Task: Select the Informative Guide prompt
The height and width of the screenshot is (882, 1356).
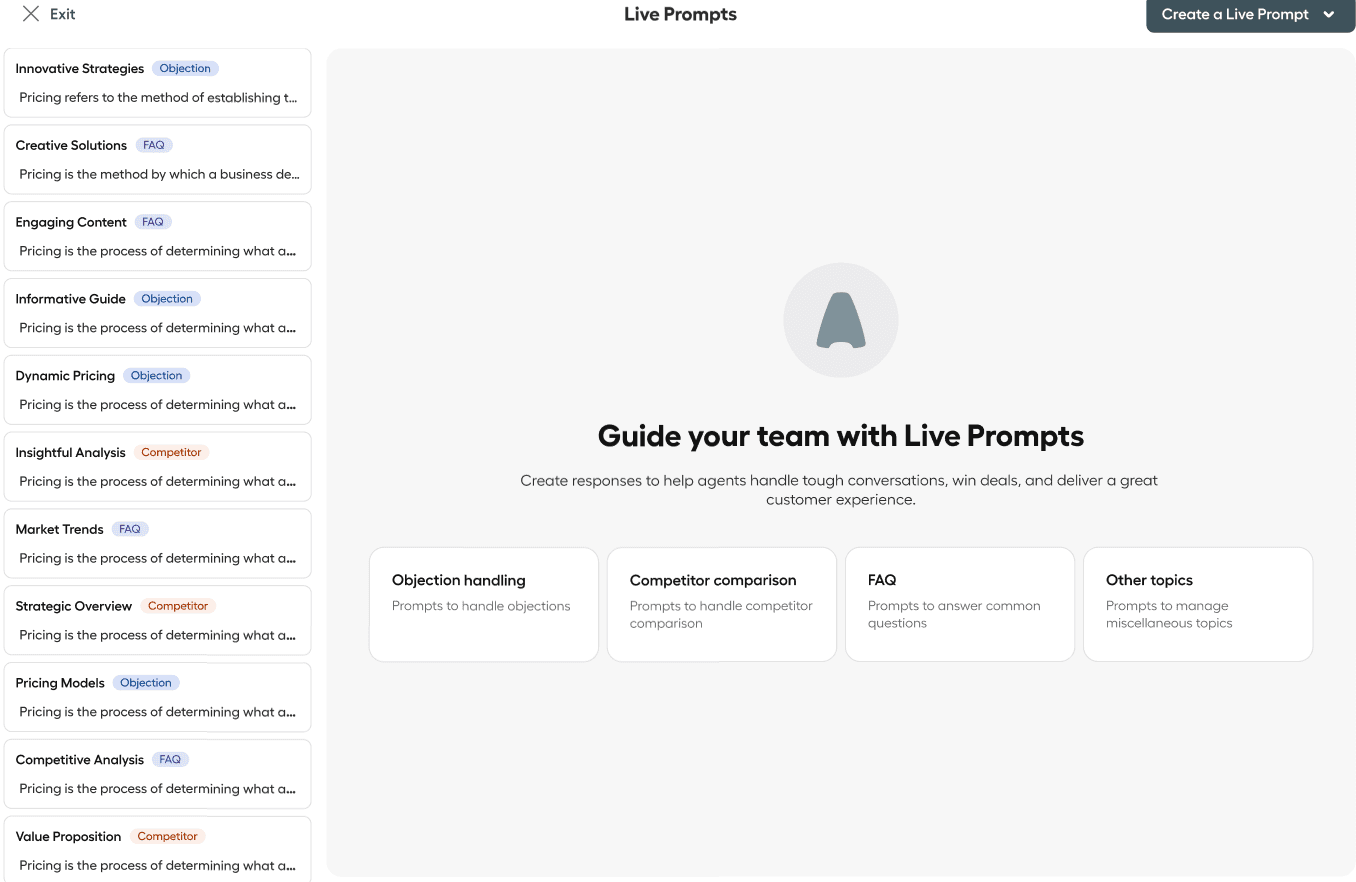Action: [157, 314]
